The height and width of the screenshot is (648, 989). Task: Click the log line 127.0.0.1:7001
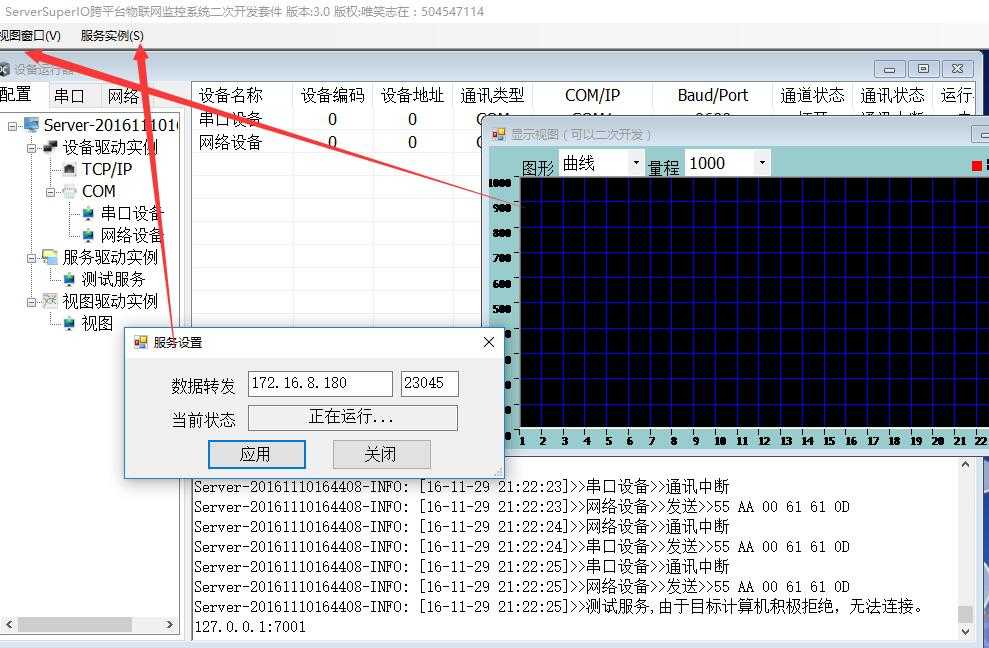[250, 627]
